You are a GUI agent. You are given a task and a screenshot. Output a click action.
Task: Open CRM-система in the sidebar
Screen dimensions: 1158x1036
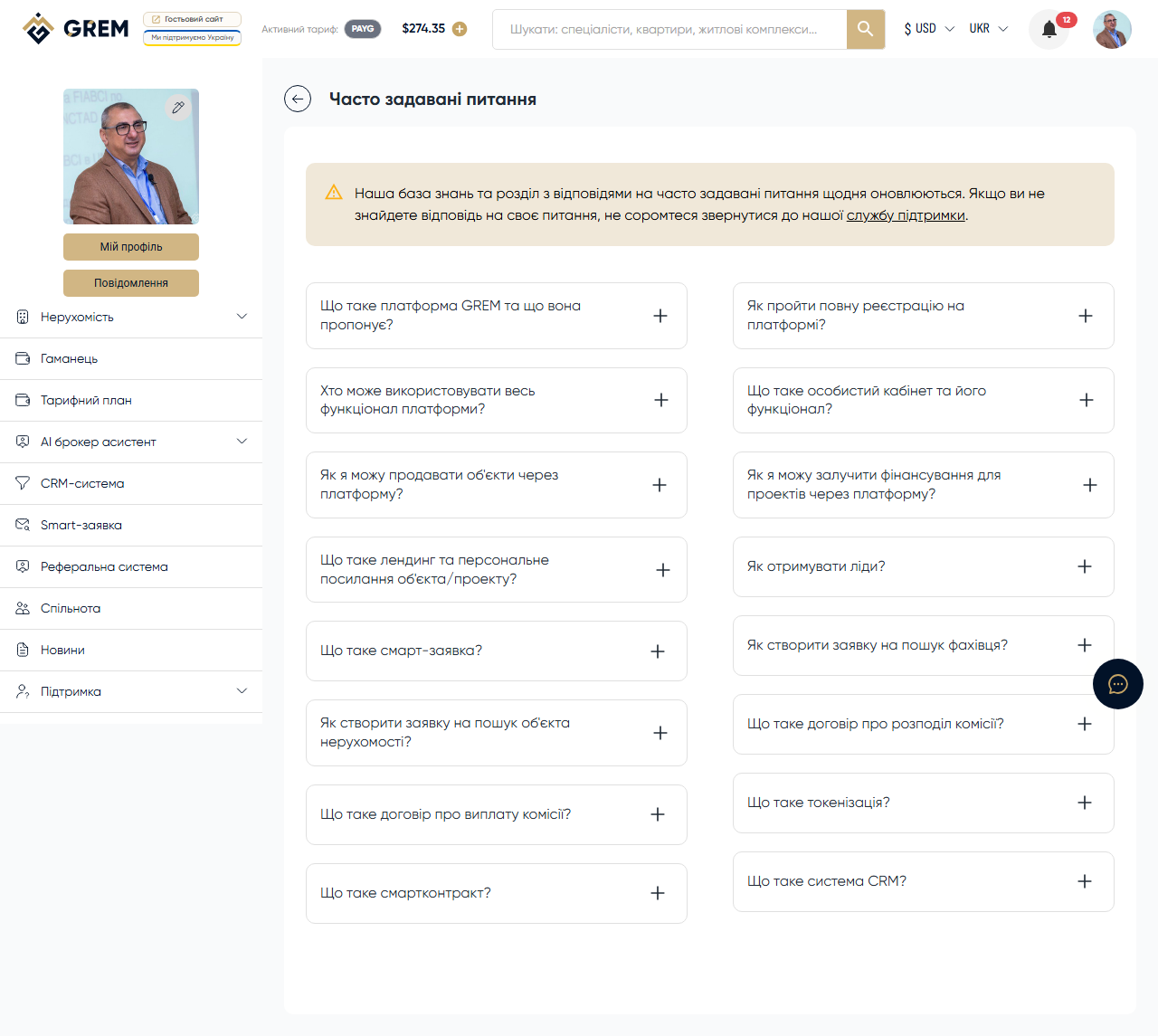82,483
